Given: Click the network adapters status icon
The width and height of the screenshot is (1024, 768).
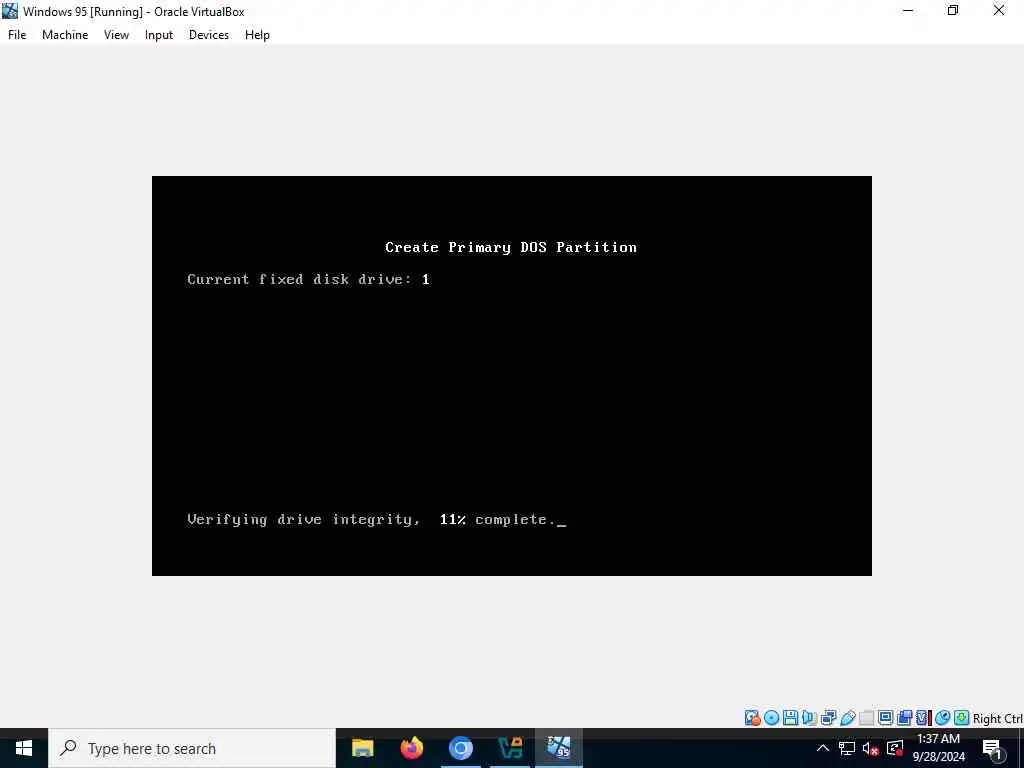Looking at the screenshot, I should tap(828, 718).
